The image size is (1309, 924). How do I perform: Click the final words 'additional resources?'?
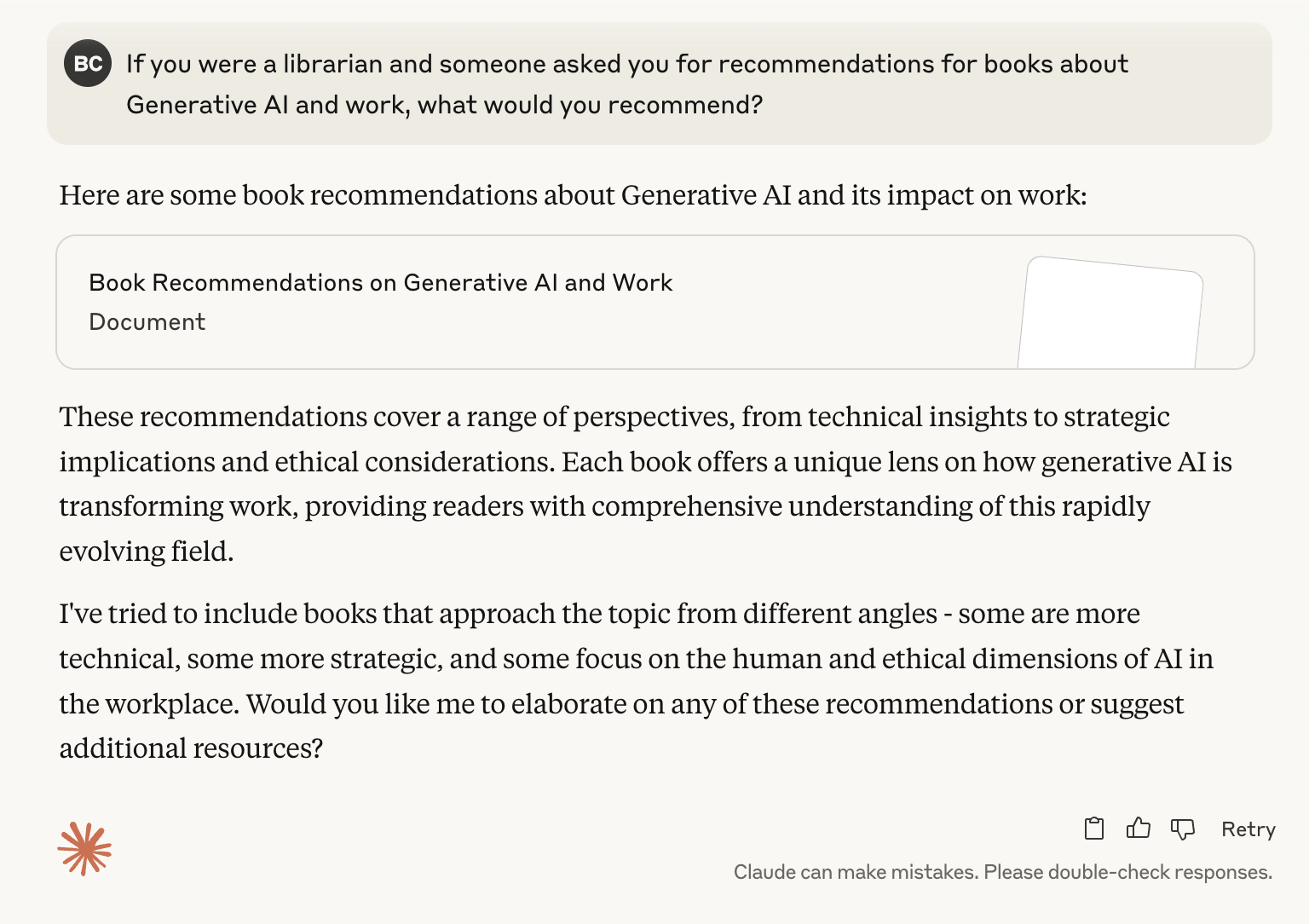(191, 748)
